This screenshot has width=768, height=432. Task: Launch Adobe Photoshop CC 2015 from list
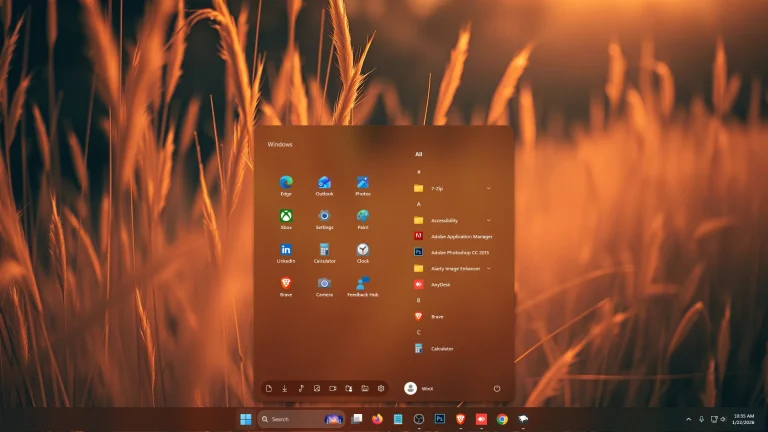tap(453, 252)
